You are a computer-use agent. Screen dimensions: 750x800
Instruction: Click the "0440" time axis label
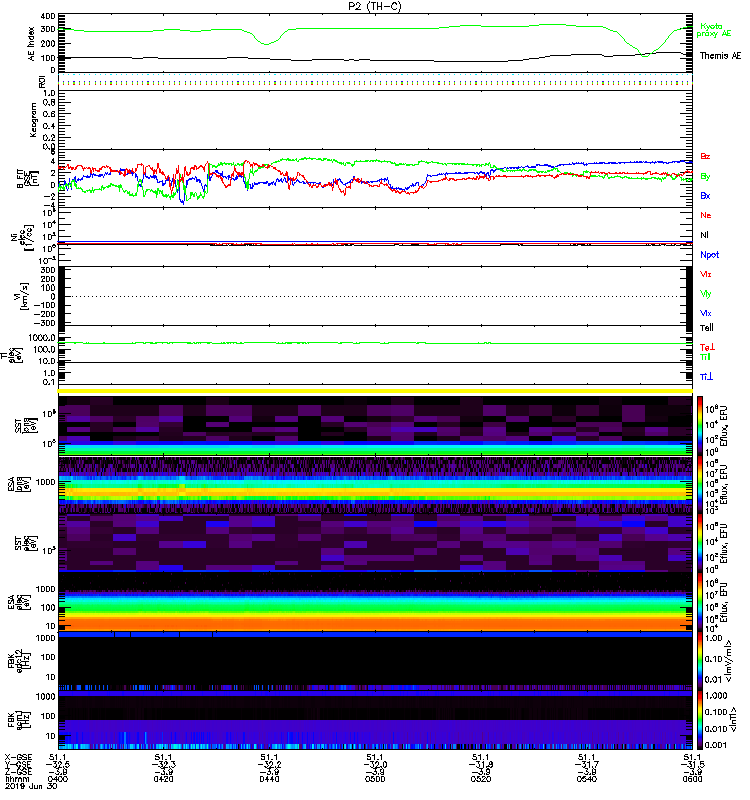[x=269, y=779]
